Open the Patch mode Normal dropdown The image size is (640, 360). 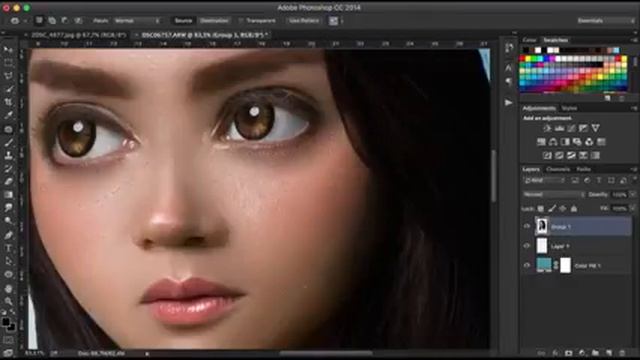tap(138, 20)
